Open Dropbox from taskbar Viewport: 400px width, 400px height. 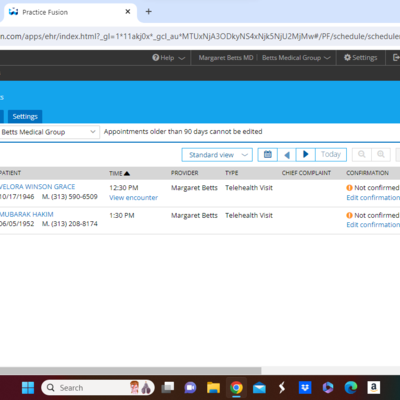pyautogui.click(x=305, y=388)
